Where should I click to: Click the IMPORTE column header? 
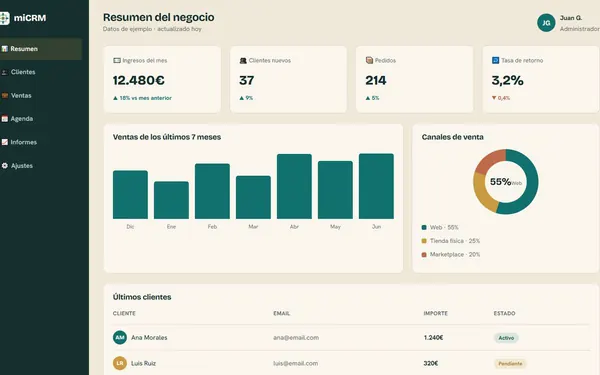(435, 313)
